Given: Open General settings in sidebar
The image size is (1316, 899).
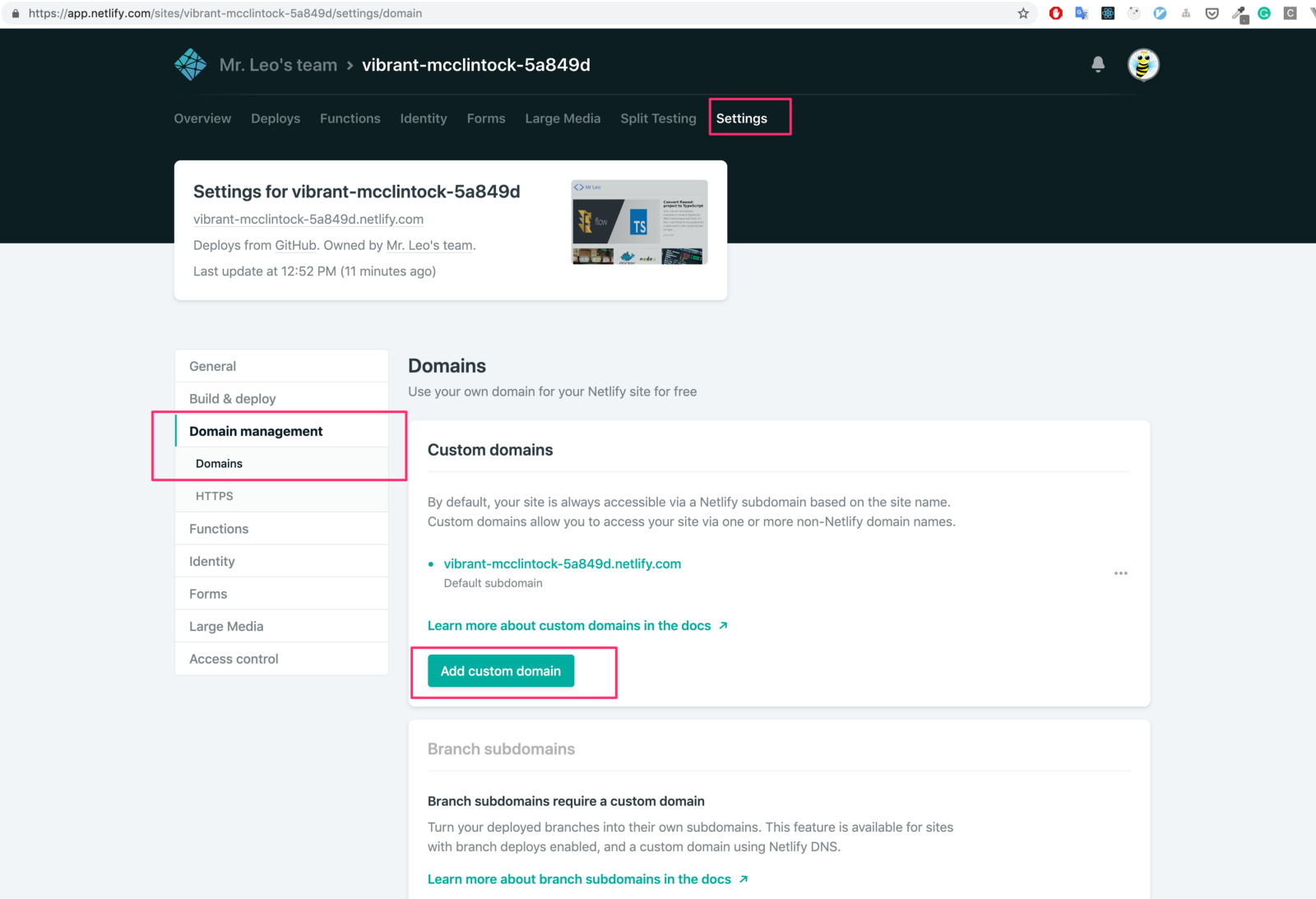Looking at the screenshot, I should pyautogui.click(x=281, y=366).
